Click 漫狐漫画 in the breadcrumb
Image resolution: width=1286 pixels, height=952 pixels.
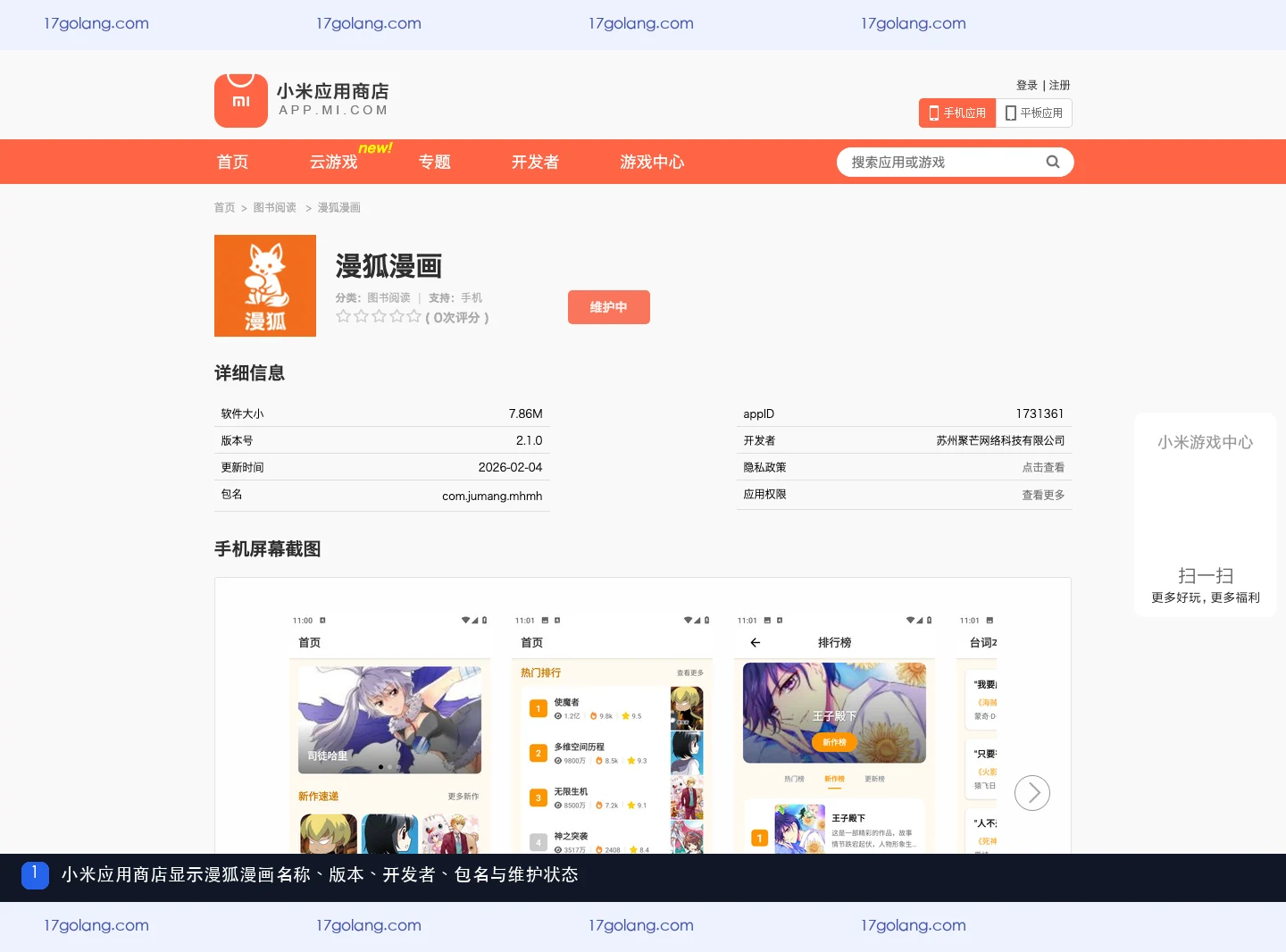pos(339,207)
